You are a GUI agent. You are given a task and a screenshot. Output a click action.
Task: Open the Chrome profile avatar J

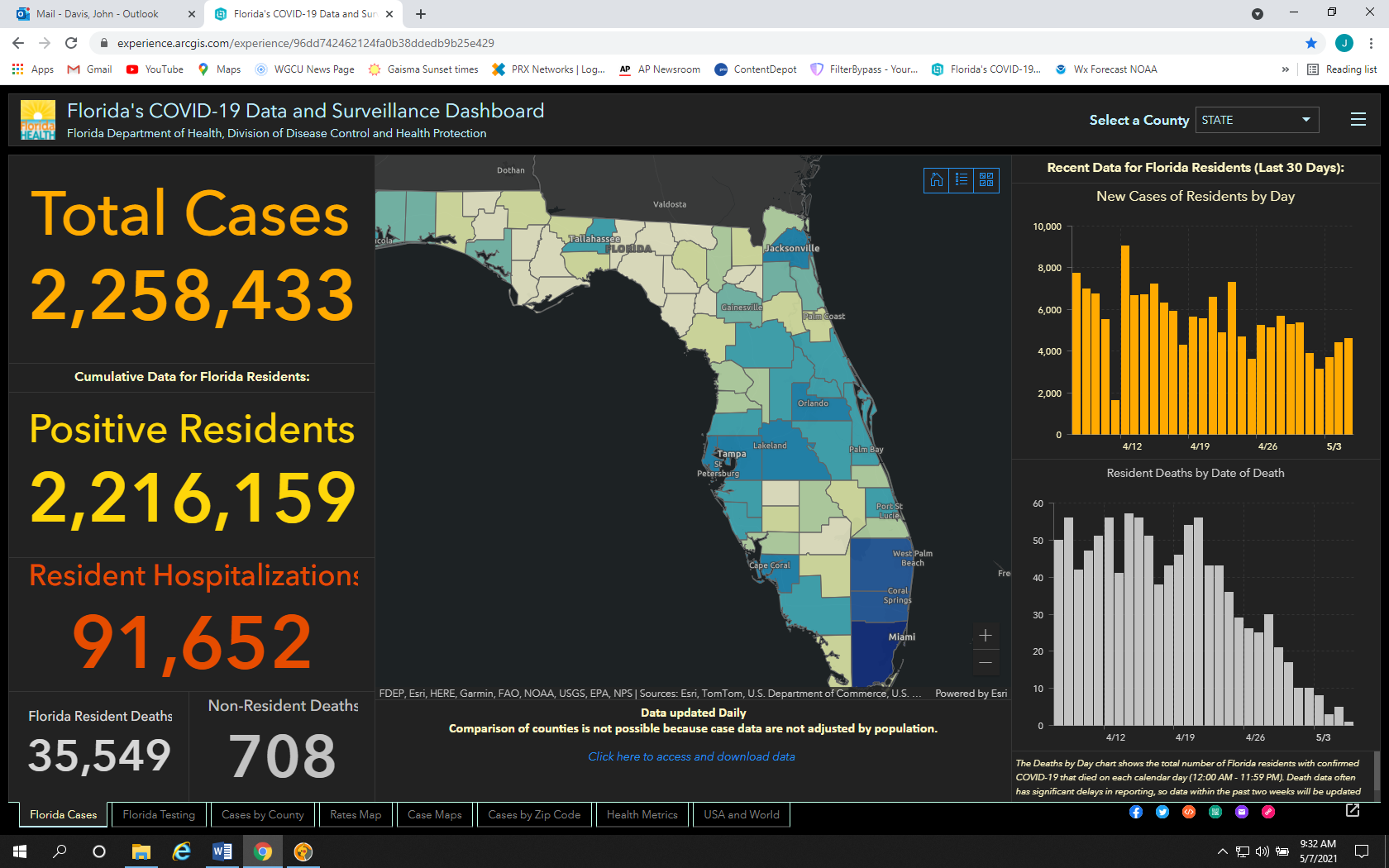[x=1344, y=43]
